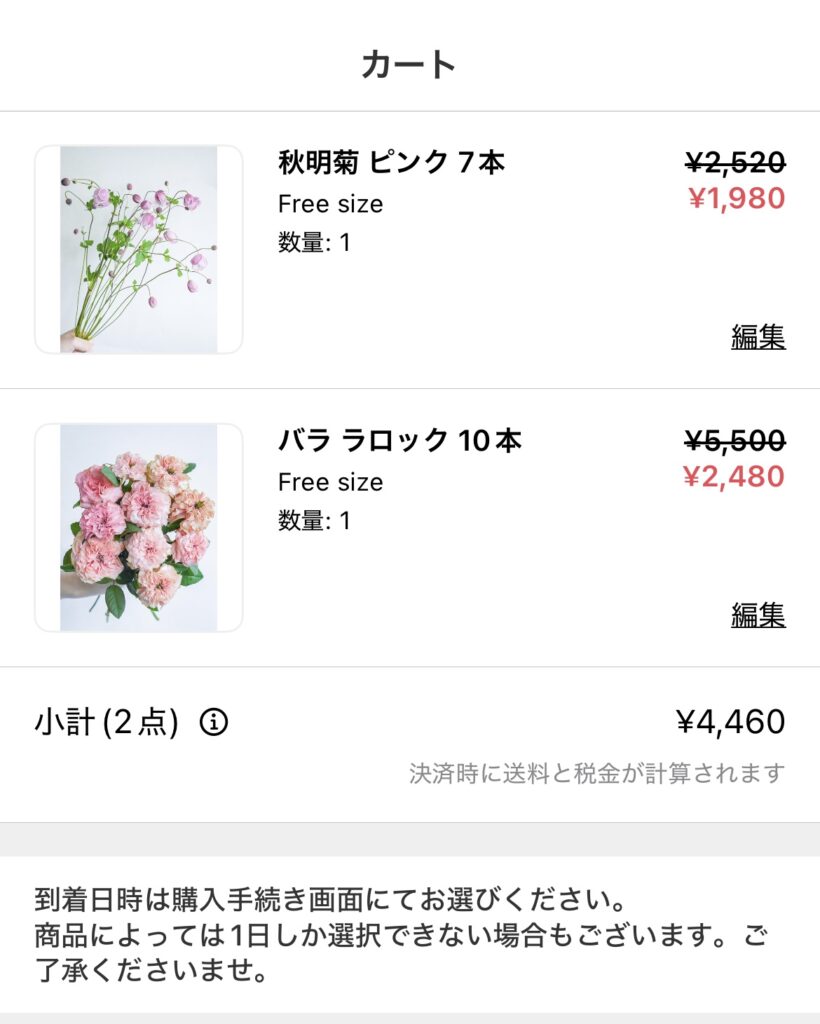This screenshot has width=820, height=1024.
Task: Click 編集 for バラ ラロック 10本
Action: 758,615
